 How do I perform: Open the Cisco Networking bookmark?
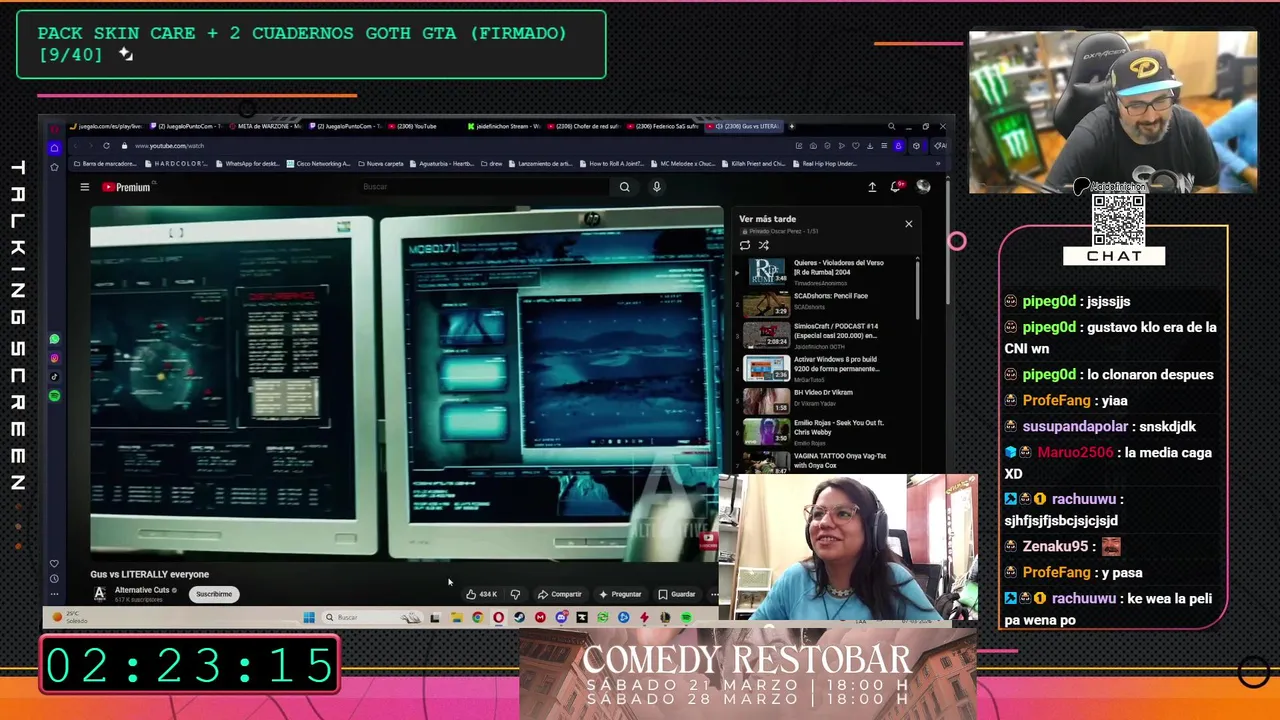(319, 163)
